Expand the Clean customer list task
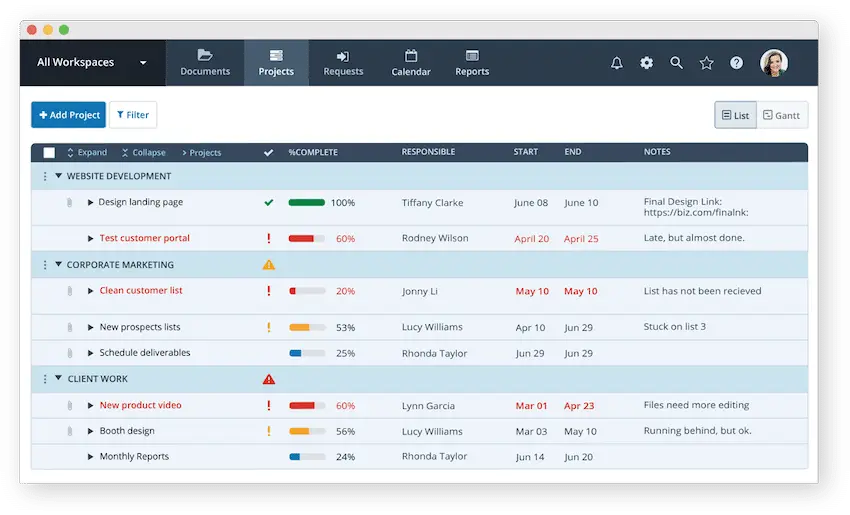Image resolution: width=850 pixels, height=515 pixels. pos(91,291)
